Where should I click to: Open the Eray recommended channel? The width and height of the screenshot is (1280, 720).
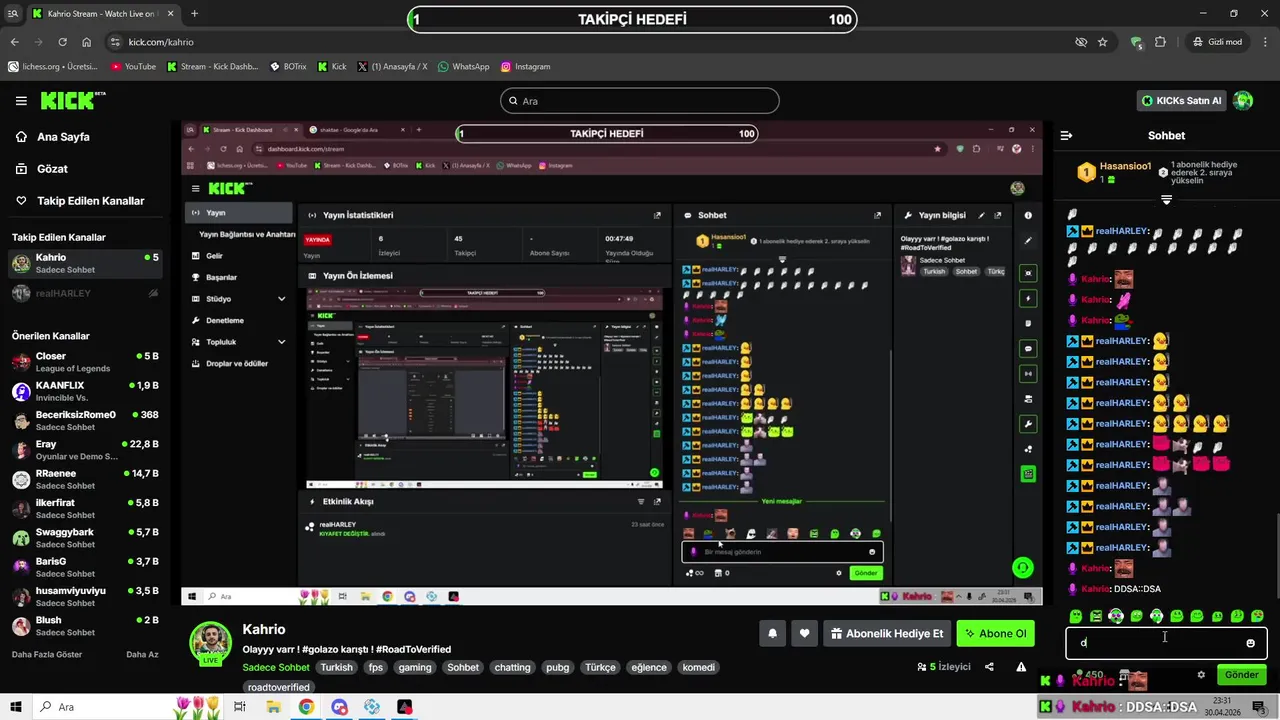[x=84, y=450]
